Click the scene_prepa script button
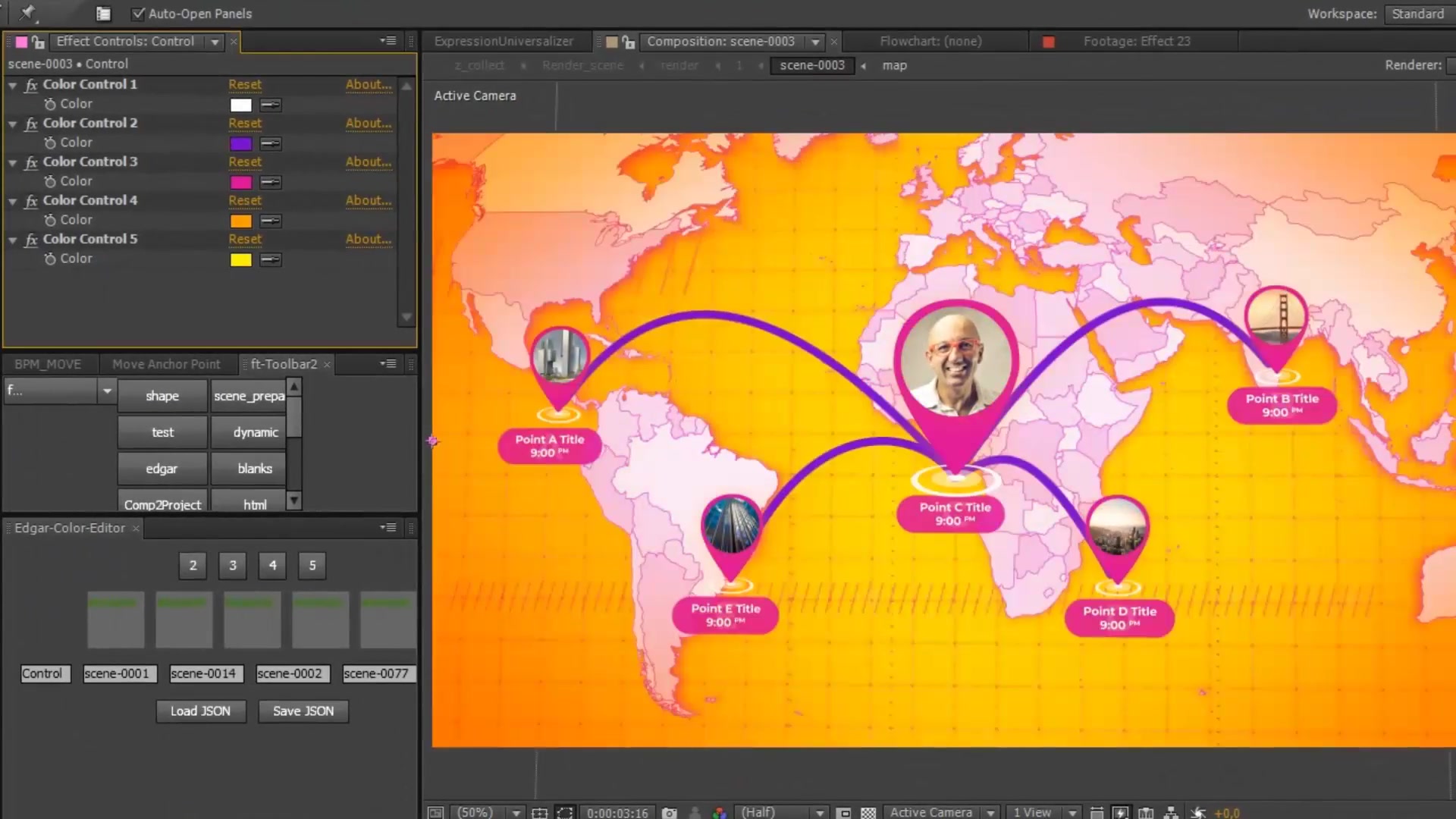The height and width of the screenshot is (819, 1456). pyautogui.click(x=249, y=395)
